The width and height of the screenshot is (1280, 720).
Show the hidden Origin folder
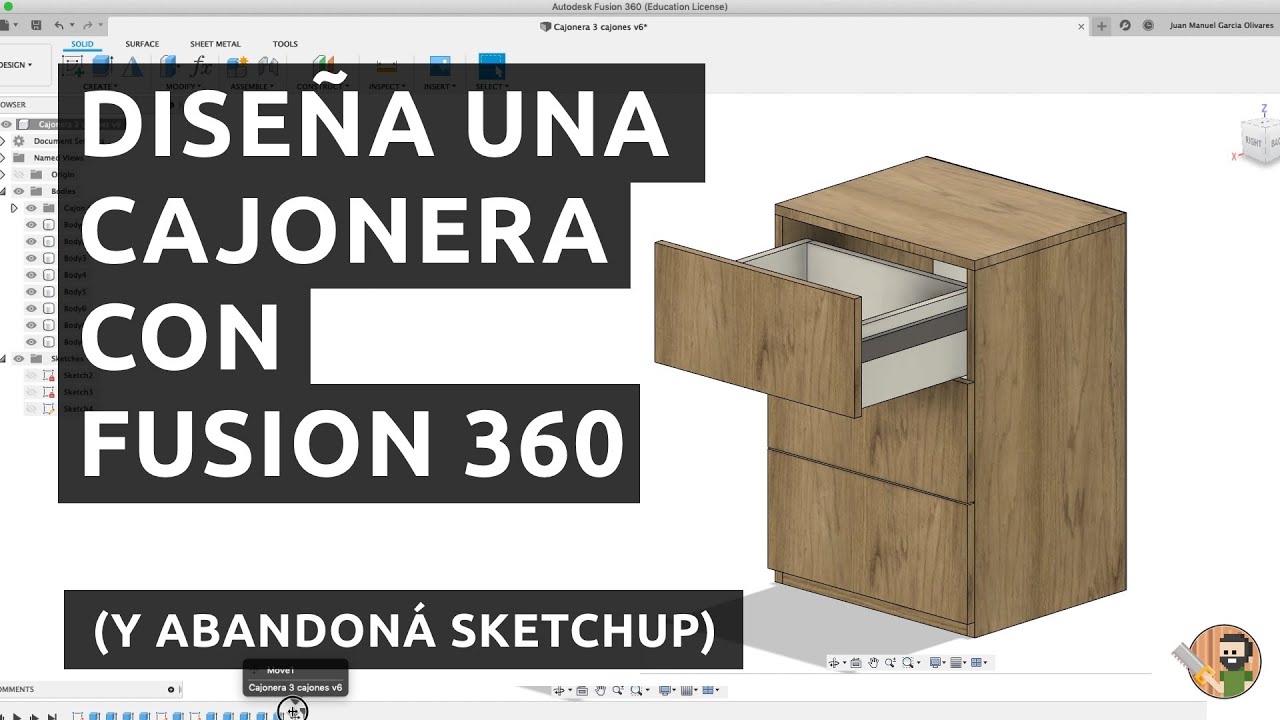click(19, 174)
